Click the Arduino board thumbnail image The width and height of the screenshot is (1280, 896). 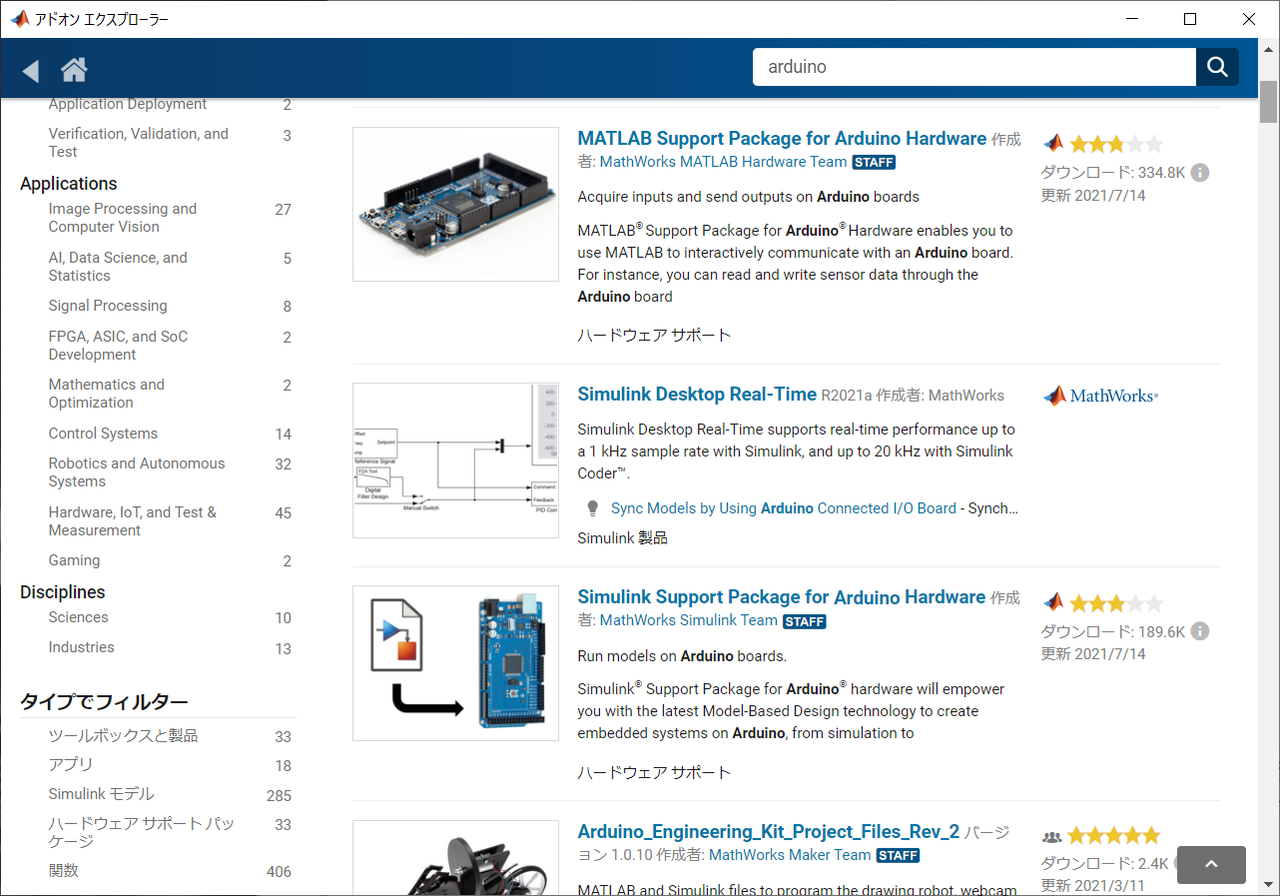(455, 204)
